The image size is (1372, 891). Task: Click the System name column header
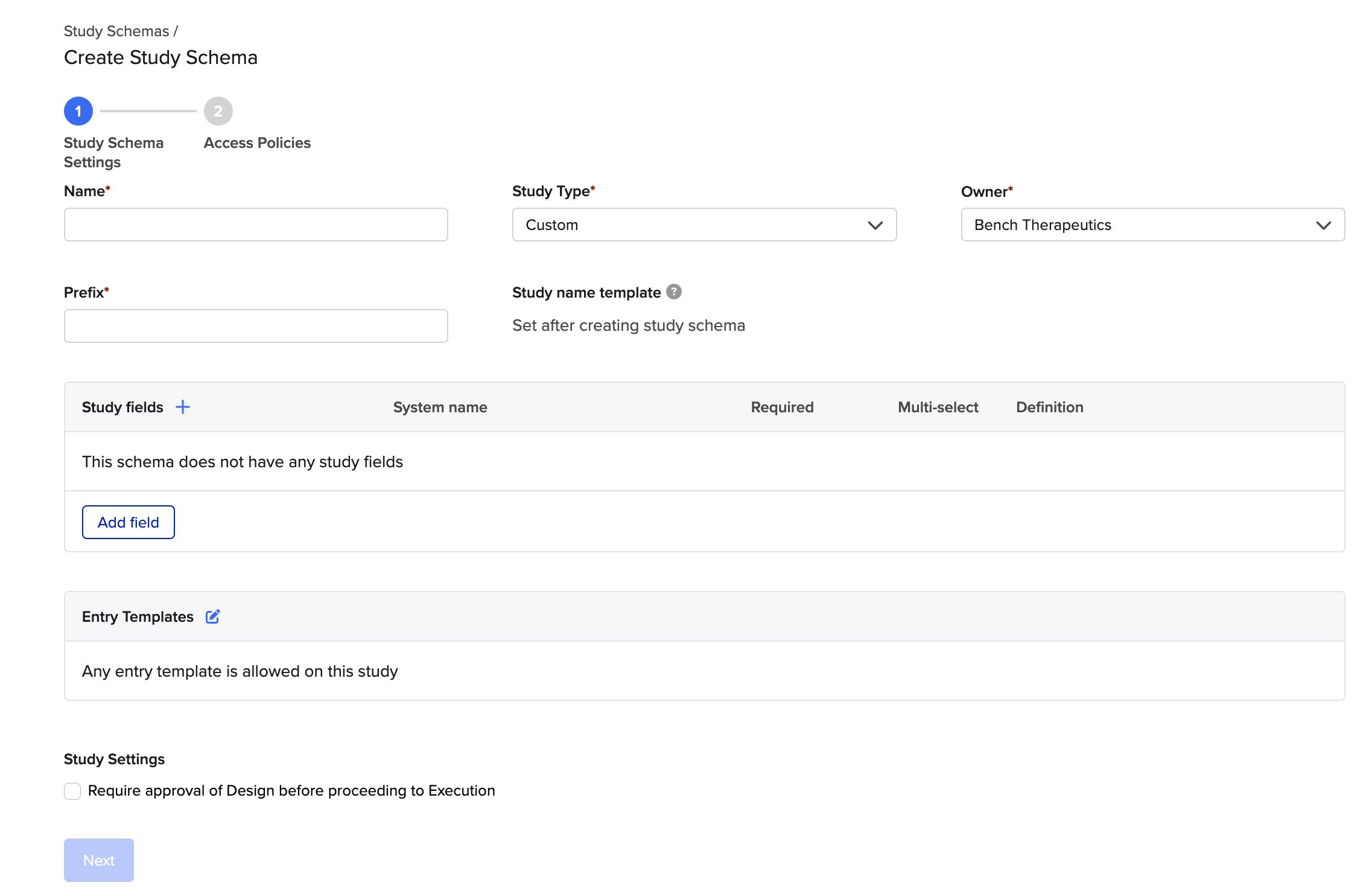click(440, 407)
